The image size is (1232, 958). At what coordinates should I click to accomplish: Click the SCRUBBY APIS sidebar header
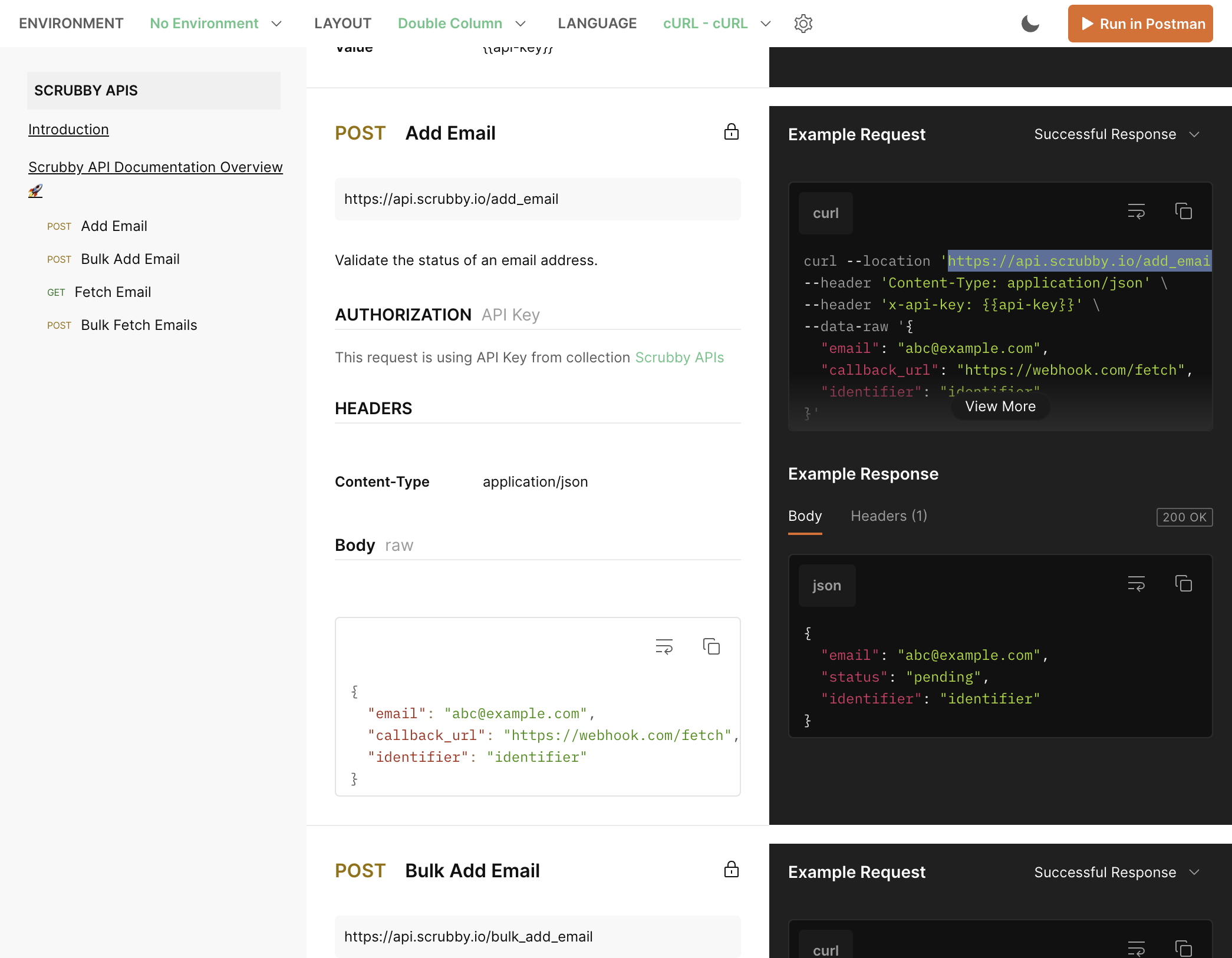153,91
